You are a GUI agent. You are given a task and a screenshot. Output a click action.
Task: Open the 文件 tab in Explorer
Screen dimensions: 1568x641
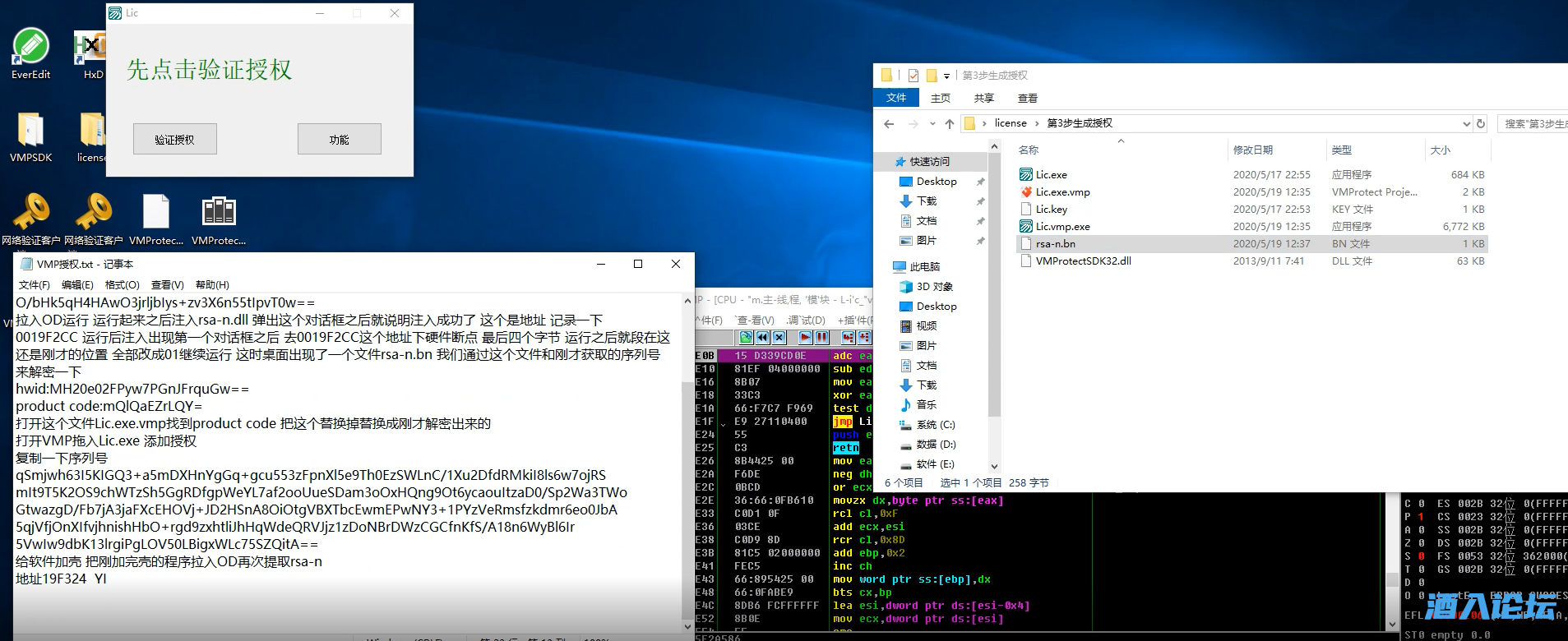coord(896,98)
